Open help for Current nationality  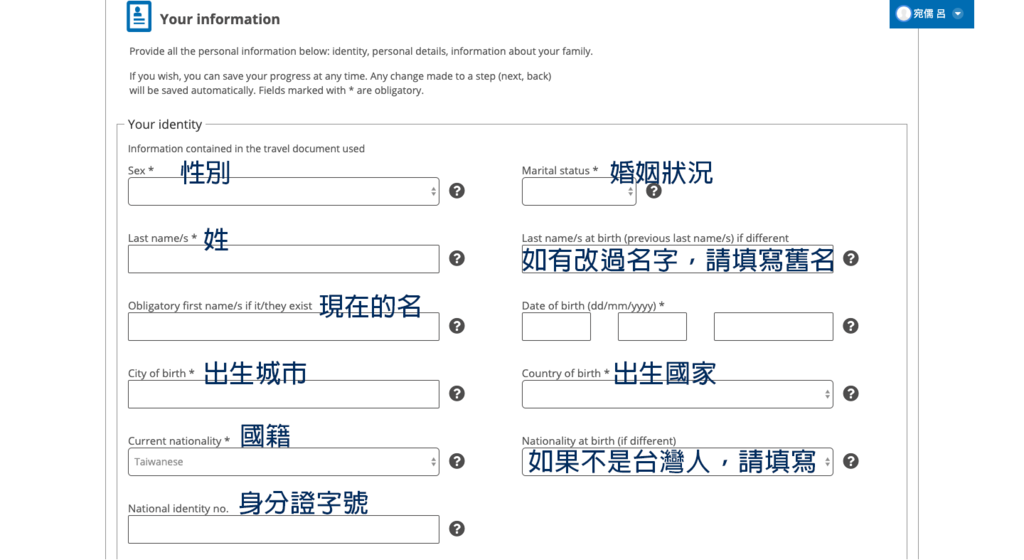[457, 461]
